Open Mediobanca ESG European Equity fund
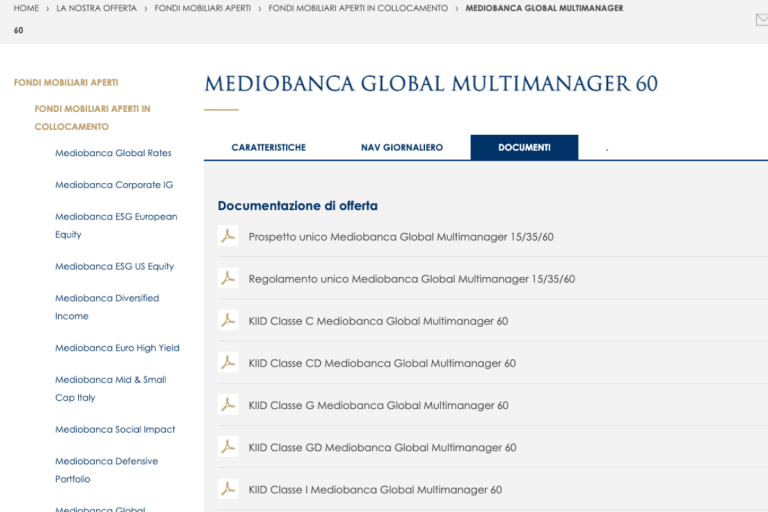Screen dimensions: 768x512 116,225
